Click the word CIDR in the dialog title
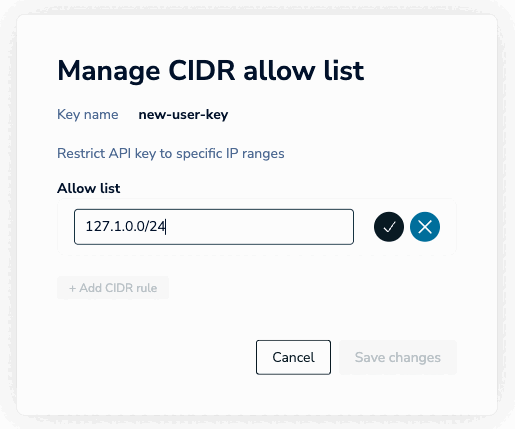515x429 pixels. coord(202,71)
